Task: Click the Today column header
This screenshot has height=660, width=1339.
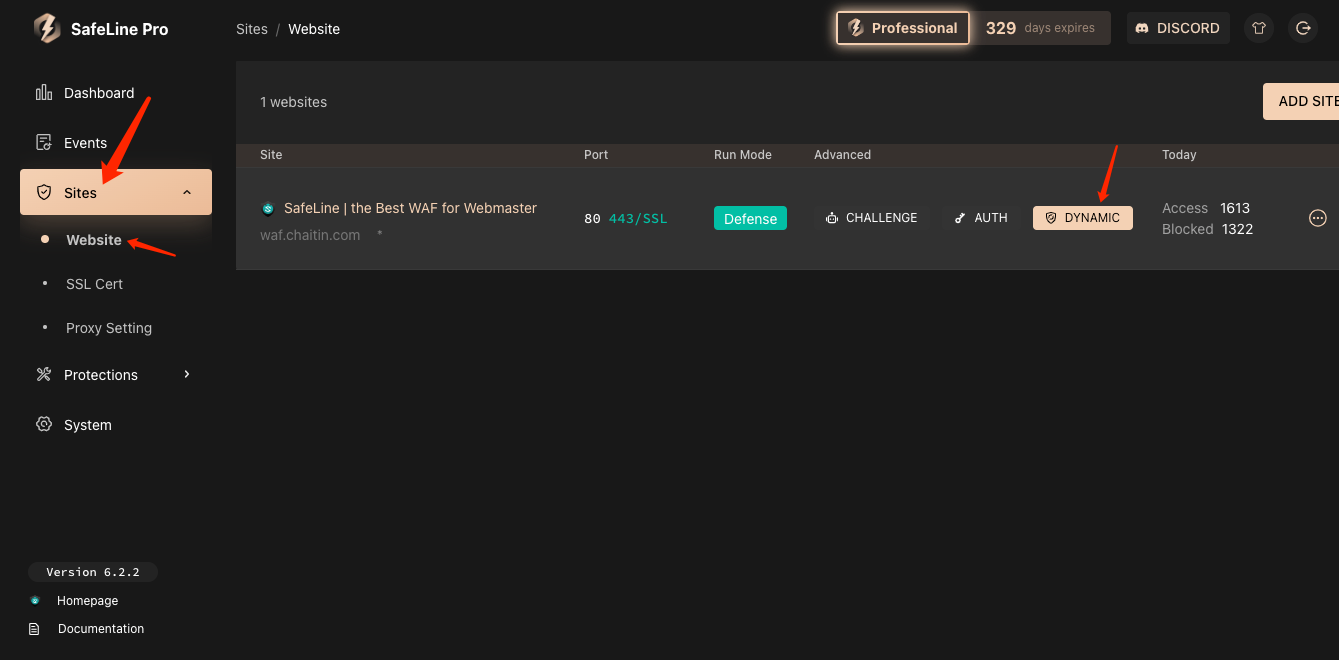Action: click(x=1179, y=155)
